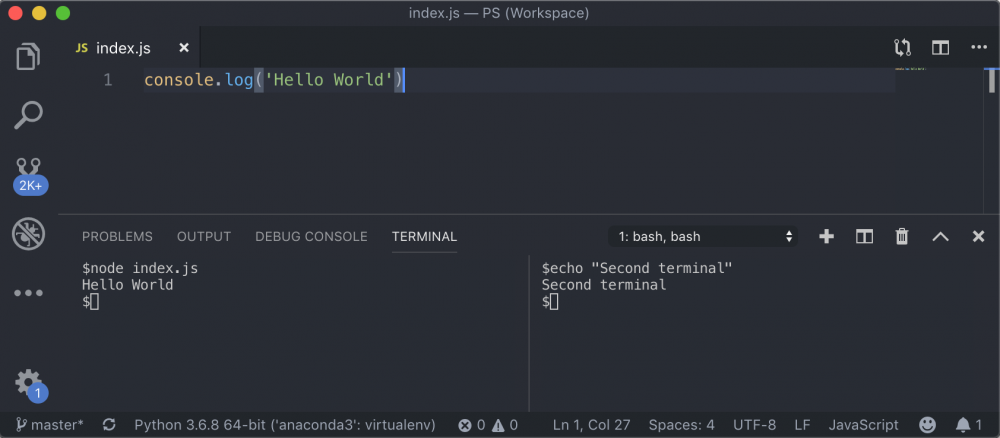Open editor More Actions menu

(979, 47)
